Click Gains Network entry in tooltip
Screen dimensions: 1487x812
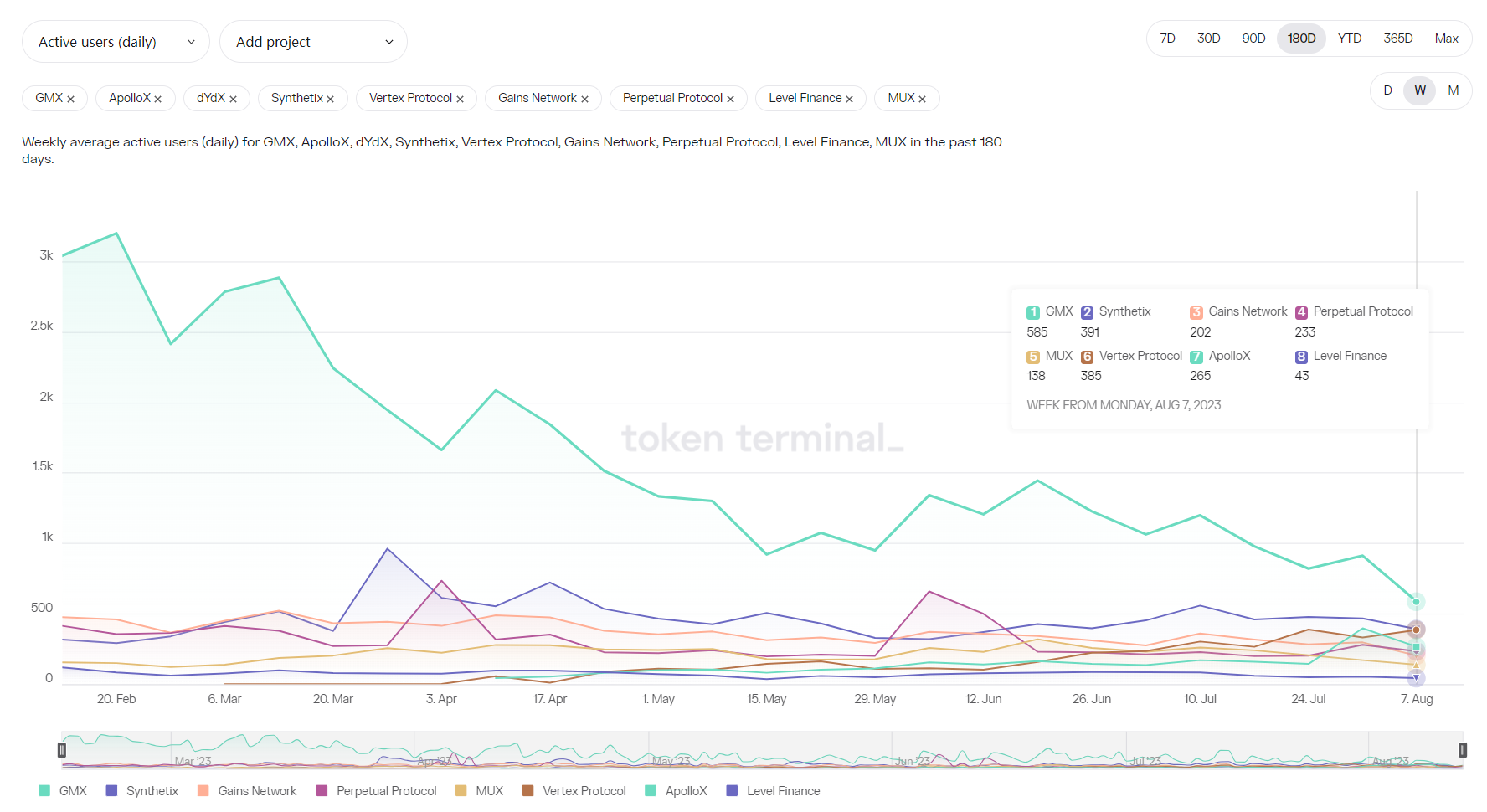[1239, 311]
